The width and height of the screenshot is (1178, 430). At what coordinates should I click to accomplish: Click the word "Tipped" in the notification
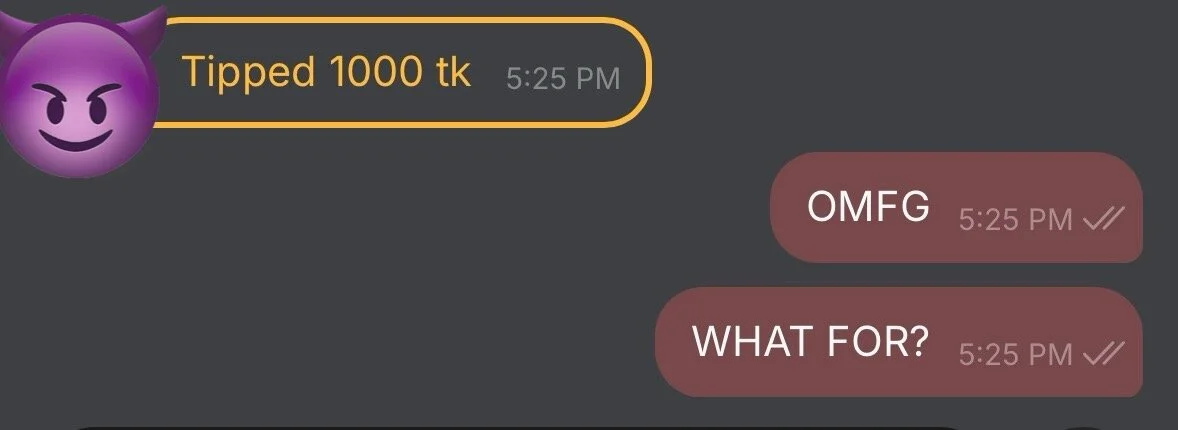click(249, 73)
